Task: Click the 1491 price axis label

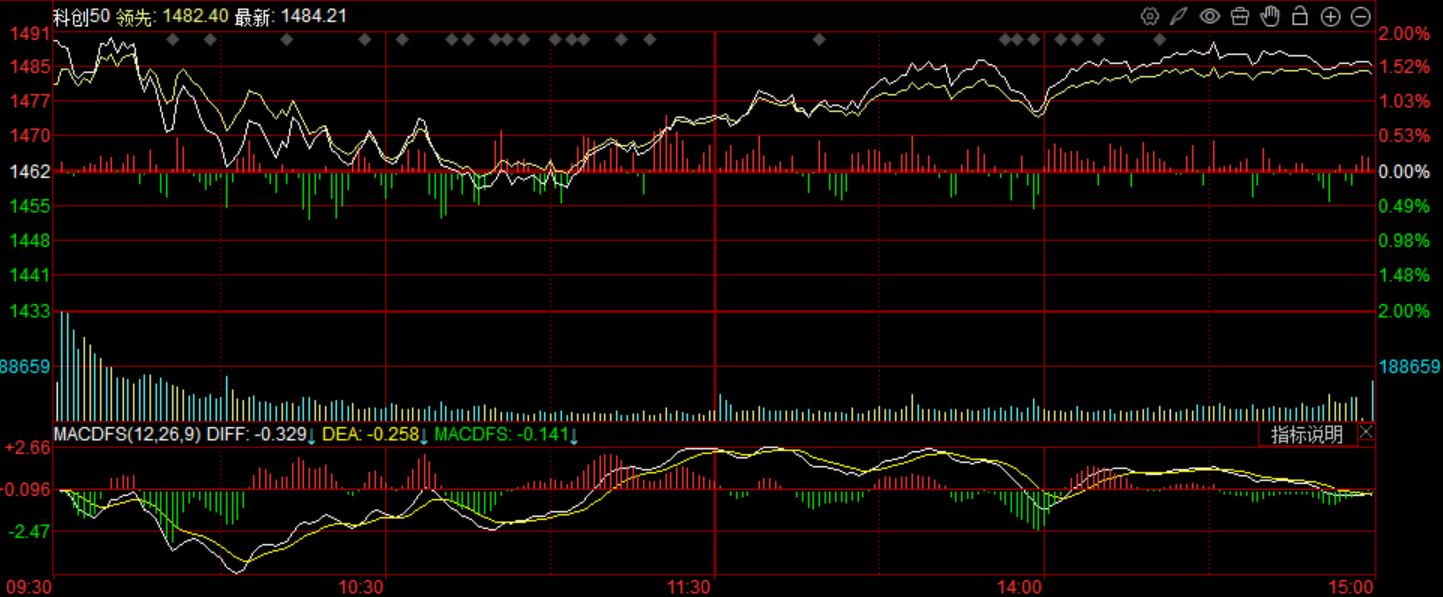Action: [31, 34]
